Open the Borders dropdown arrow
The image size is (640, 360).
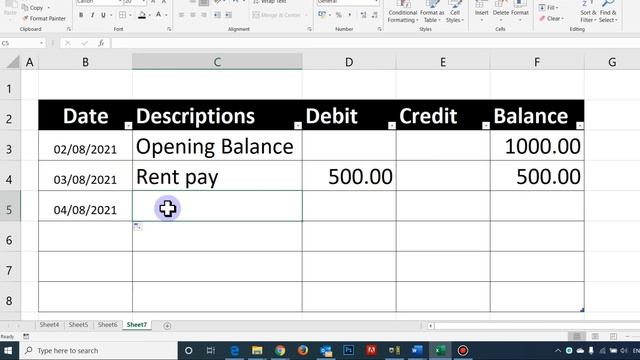pos(130,16)
